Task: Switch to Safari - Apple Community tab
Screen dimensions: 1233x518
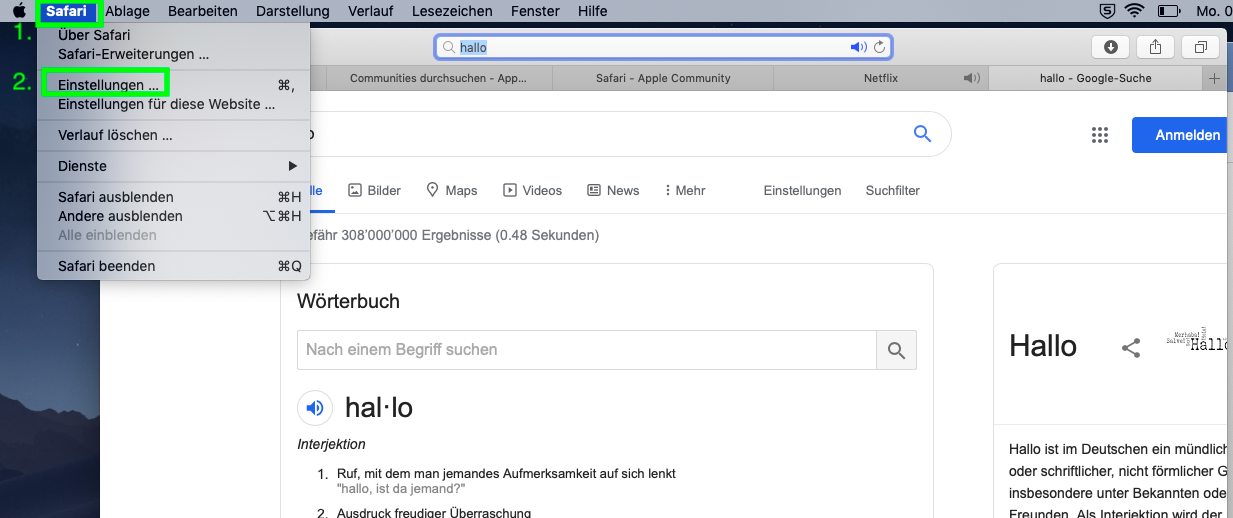Action: click(663, 78)
